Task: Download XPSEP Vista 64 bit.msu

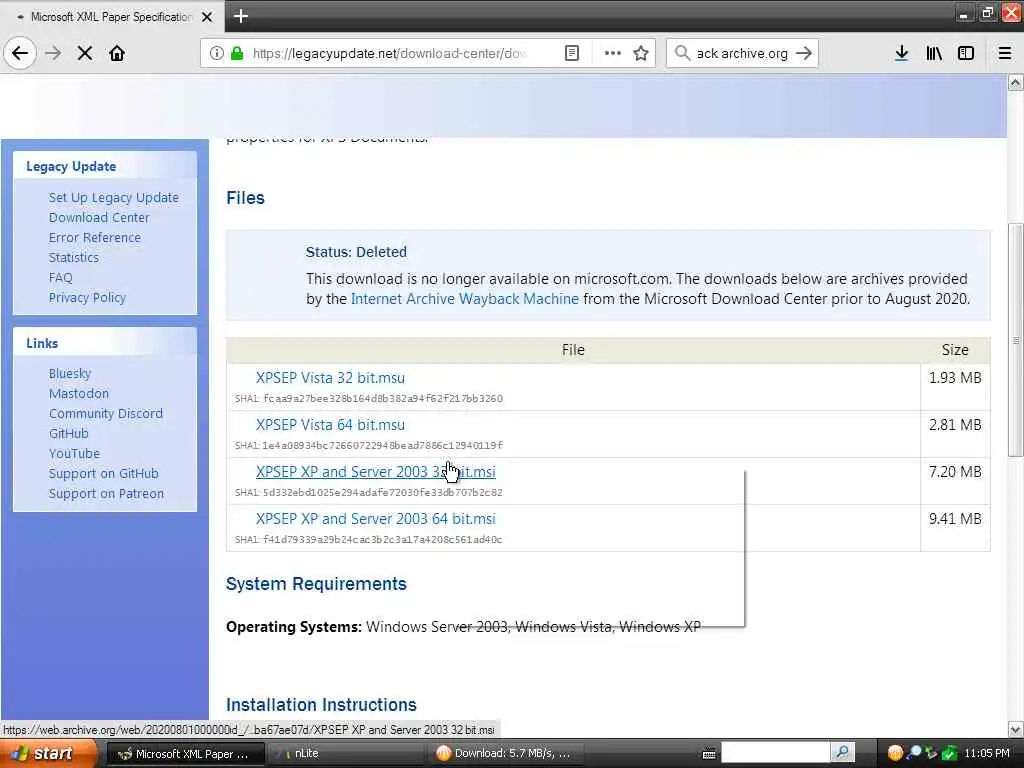Action: (330, 425)
